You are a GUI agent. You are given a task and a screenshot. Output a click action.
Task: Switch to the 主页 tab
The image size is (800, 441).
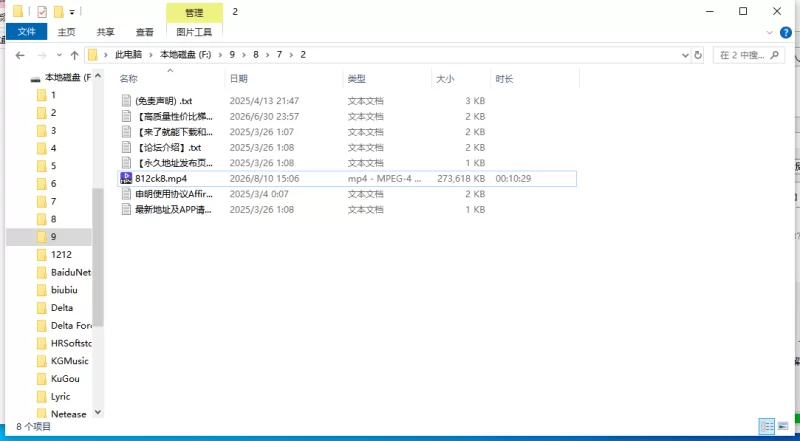66,32
